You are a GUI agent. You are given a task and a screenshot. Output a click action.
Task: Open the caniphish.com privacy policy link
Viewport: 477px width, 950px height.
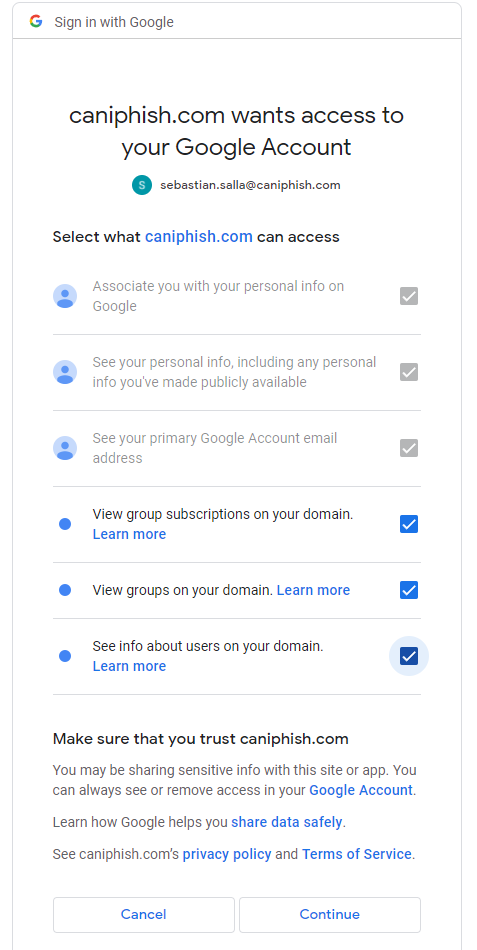point(227,854)
